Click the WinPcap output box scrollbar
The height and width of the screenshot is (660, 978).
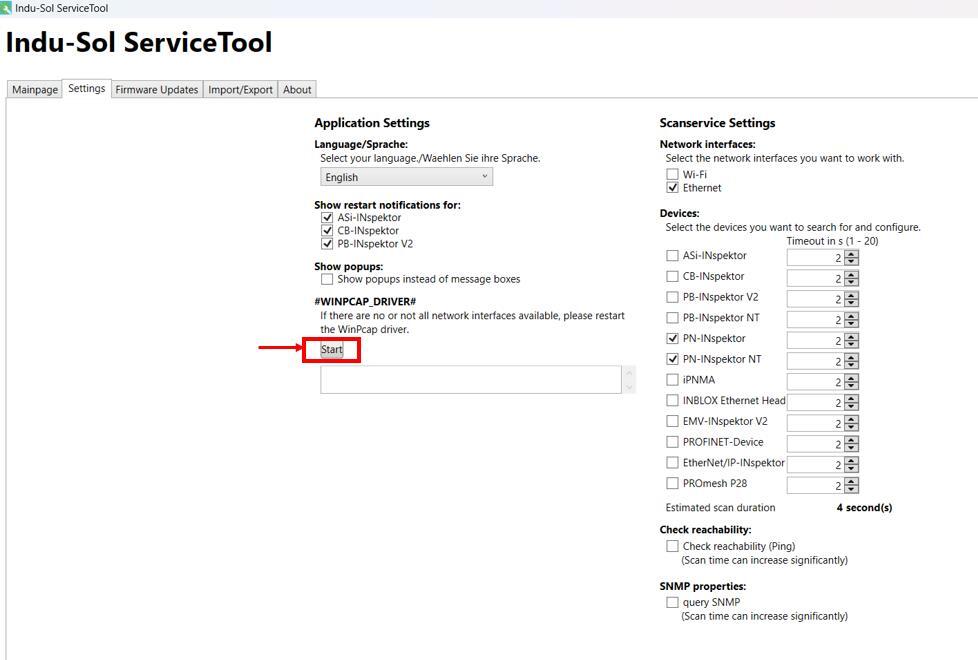629,379
